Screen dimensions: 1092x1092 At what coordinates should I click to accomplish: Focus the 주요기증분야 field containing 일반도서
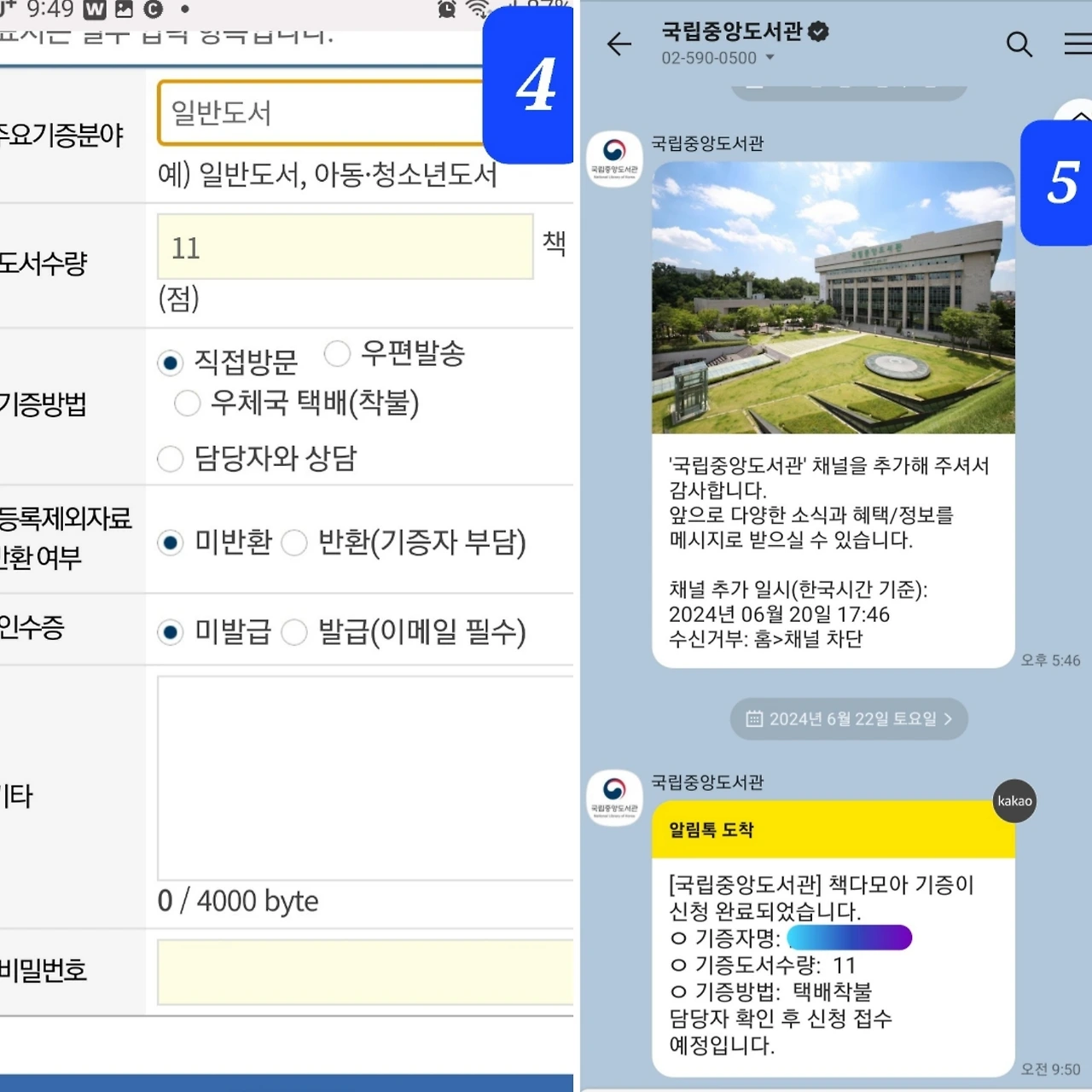coord(322,113)
